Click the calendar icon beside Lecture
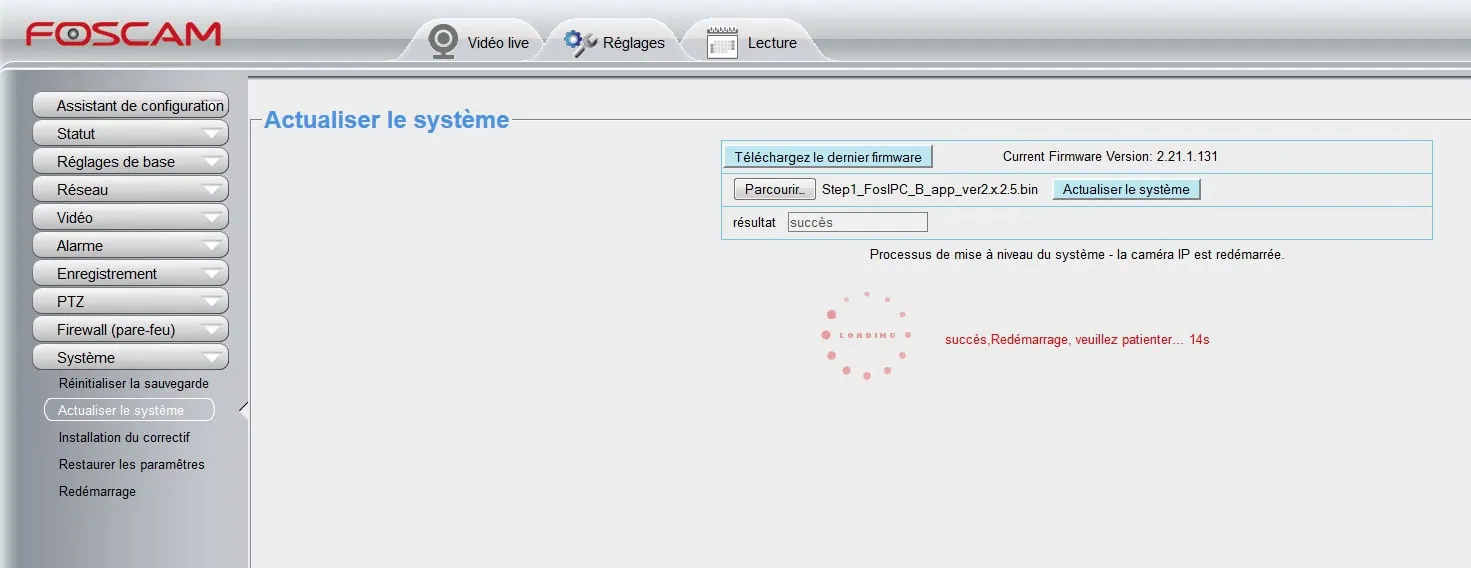 (722, 43)
